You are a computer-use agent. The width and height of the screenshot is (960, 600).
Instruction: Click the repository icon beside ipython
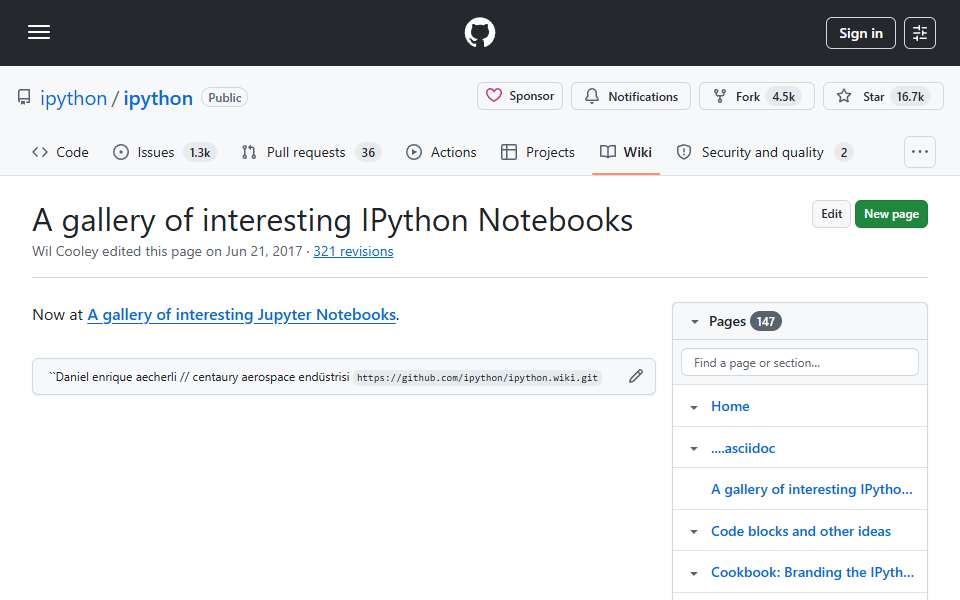24,97
